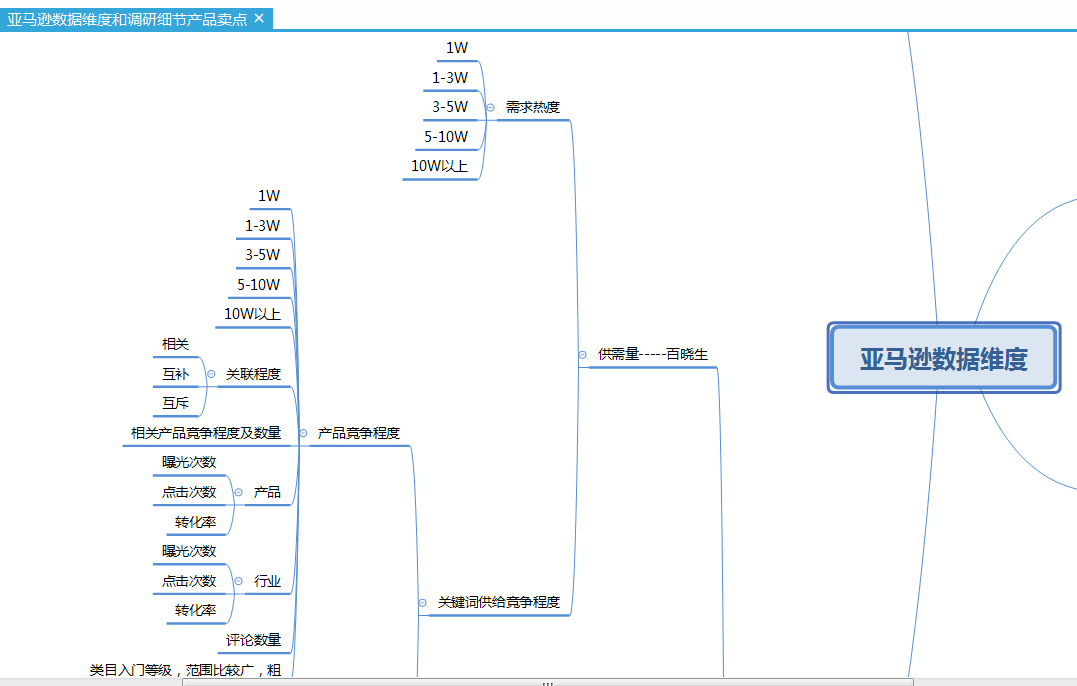Select the 1W node under 需求热度
This screenshot has height=686, width=1077.
tap(457, 48)
